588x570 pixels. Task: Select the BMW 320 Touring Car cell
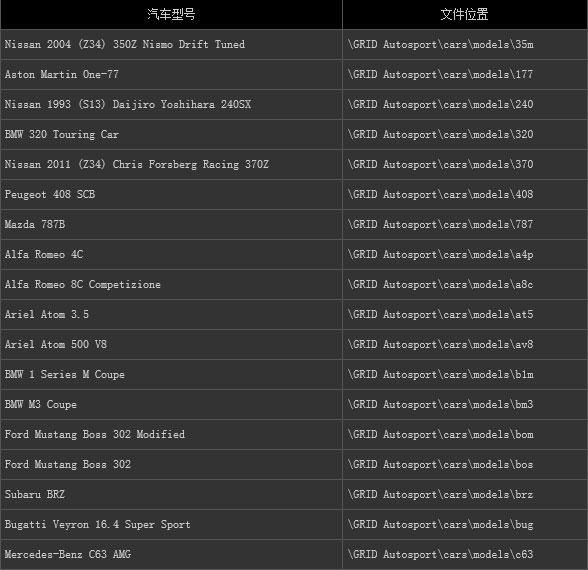coord(171,135)
